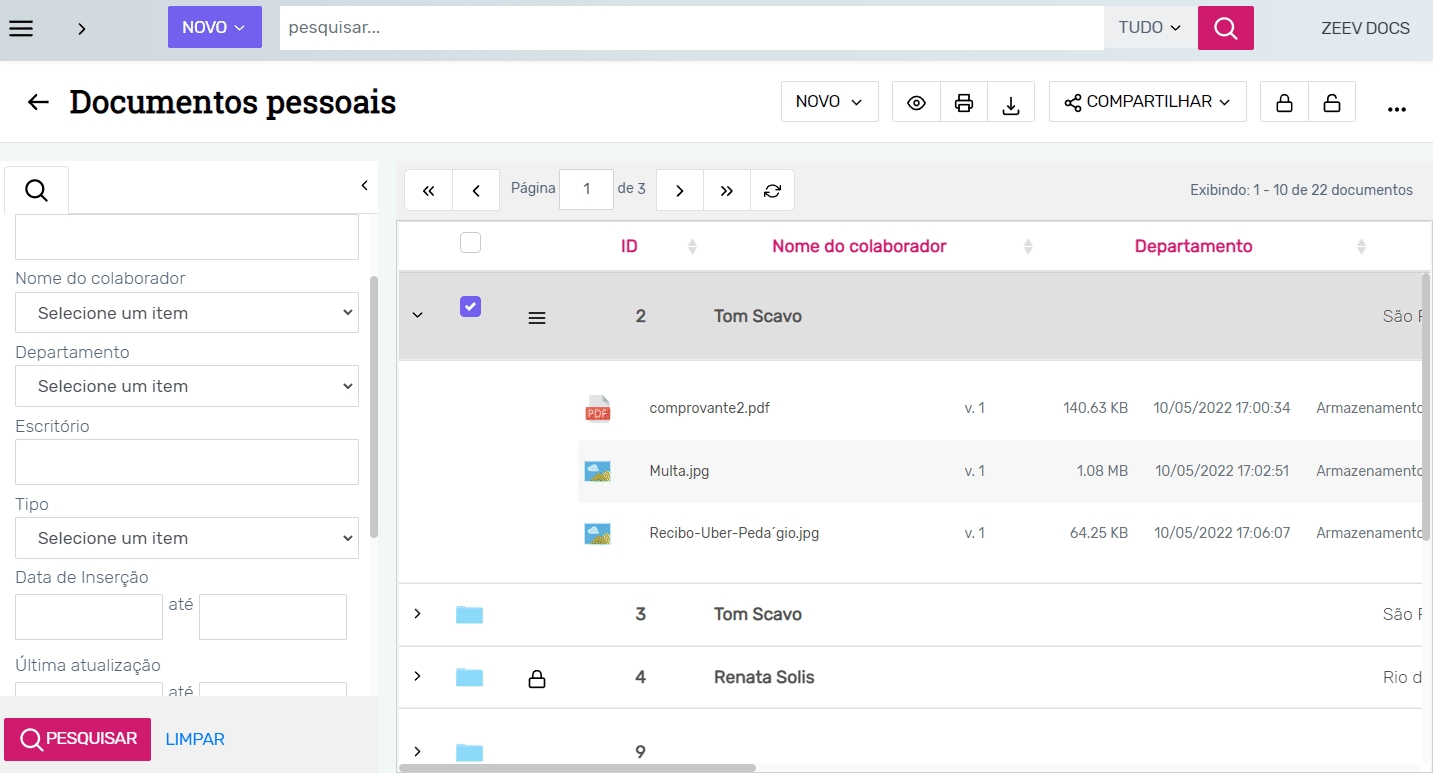Click the LIMPAR link
This screenshot has width=1433, height=773.
pos(195,739)
